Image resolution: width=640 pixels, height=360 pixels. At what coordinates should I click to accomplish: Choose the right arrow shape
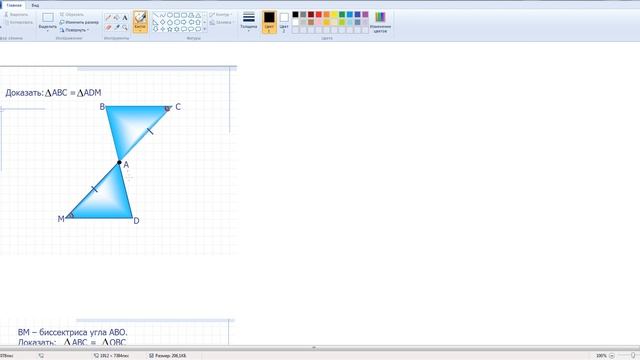pos(184,22)
